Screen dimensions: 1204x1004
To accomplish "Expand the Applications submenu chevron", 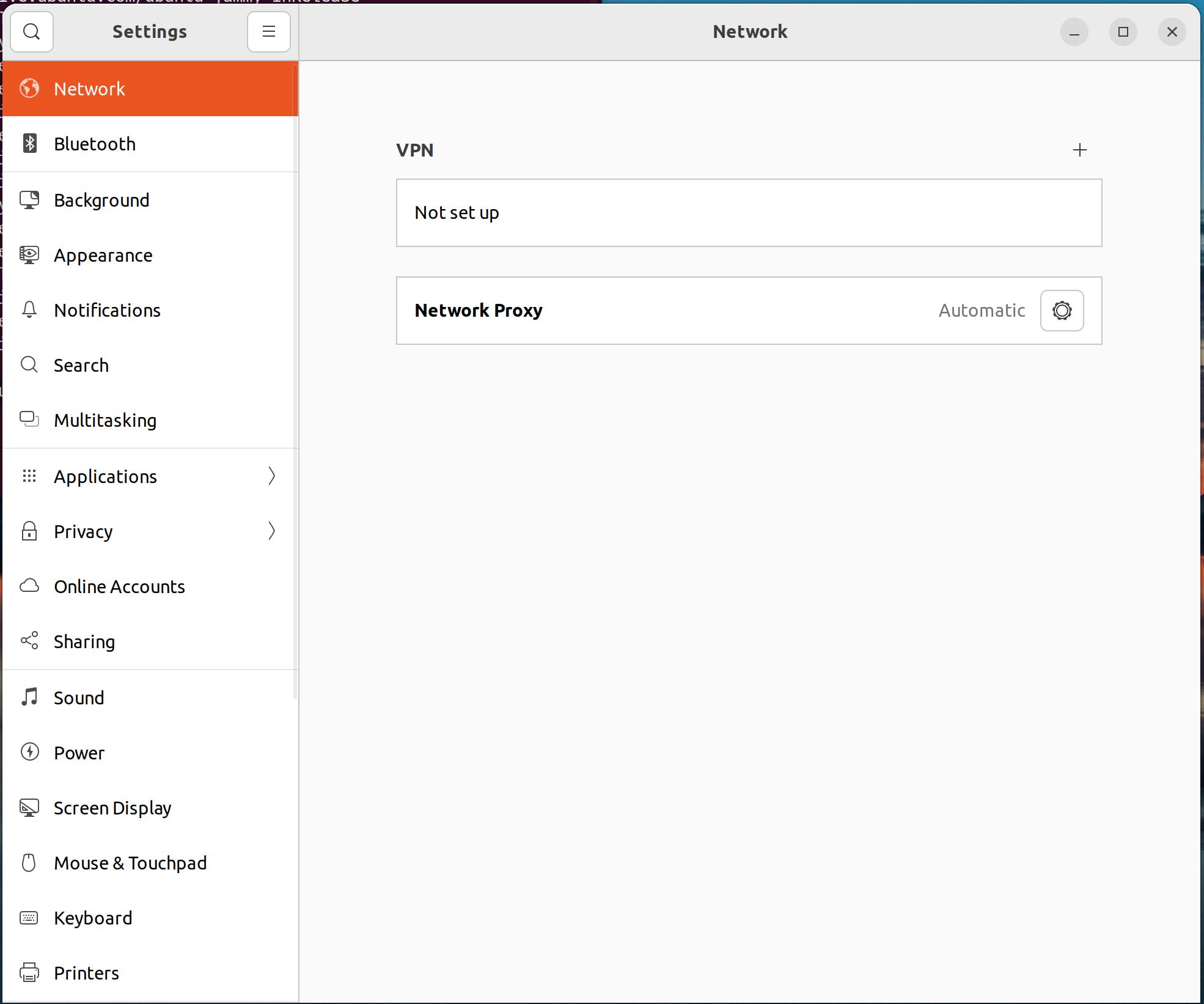I will coord(272,476).
